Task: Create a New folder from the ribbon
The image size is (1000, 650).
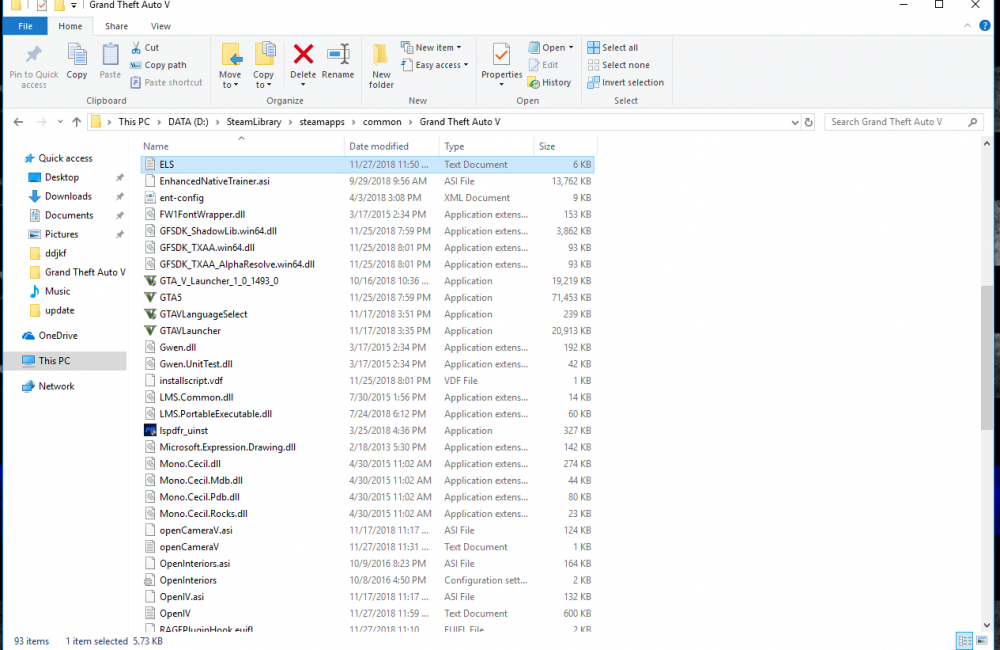Action: [381, 66]
